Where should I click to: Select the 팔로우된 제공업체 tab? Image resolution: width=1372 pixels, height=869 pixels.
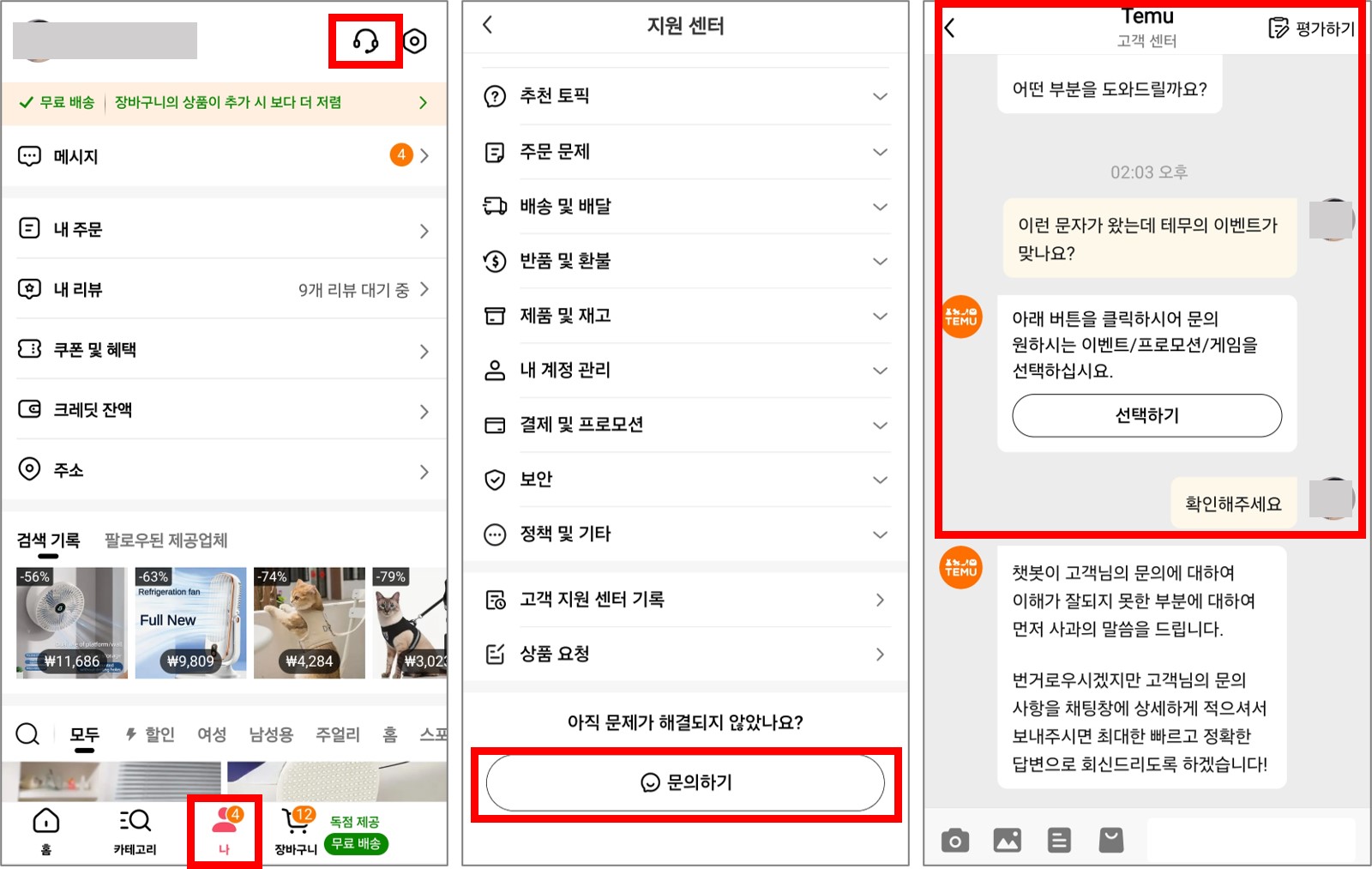pyautogui.click(x=165, y=540)
